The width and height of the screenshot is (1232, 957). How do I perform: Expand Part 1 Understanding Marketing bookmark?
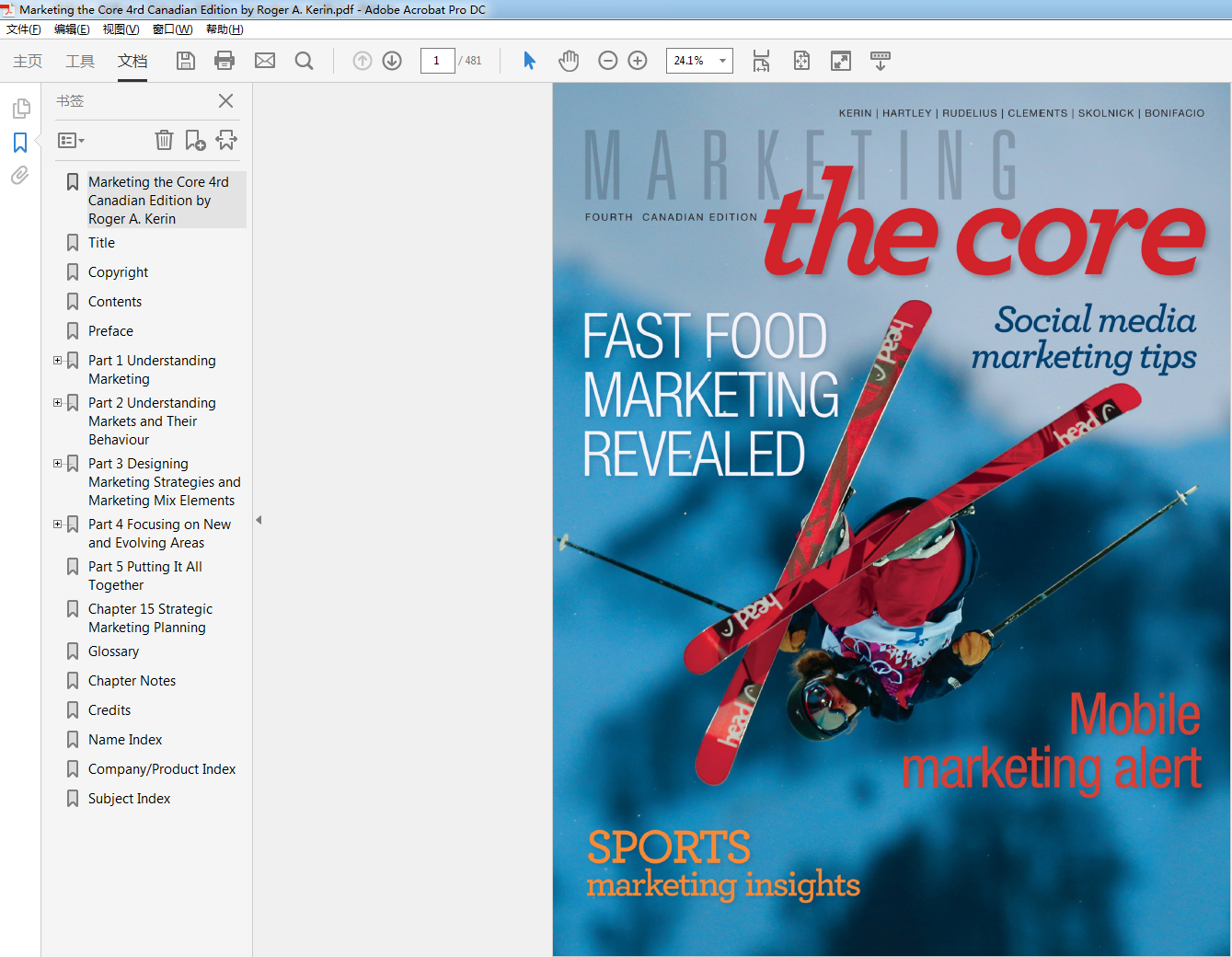(x=57, y=361)
